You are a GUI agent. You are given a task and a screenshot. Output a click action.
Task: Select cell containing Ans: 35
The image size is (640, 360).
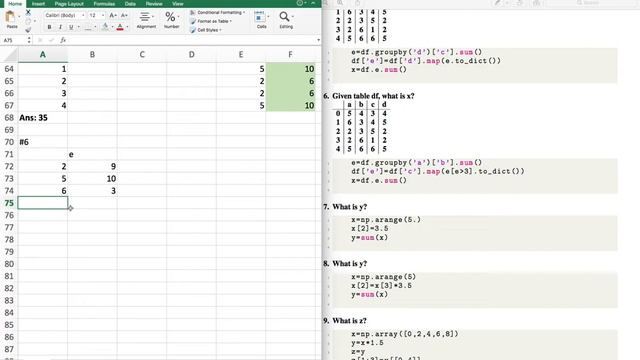coord(43,118)
